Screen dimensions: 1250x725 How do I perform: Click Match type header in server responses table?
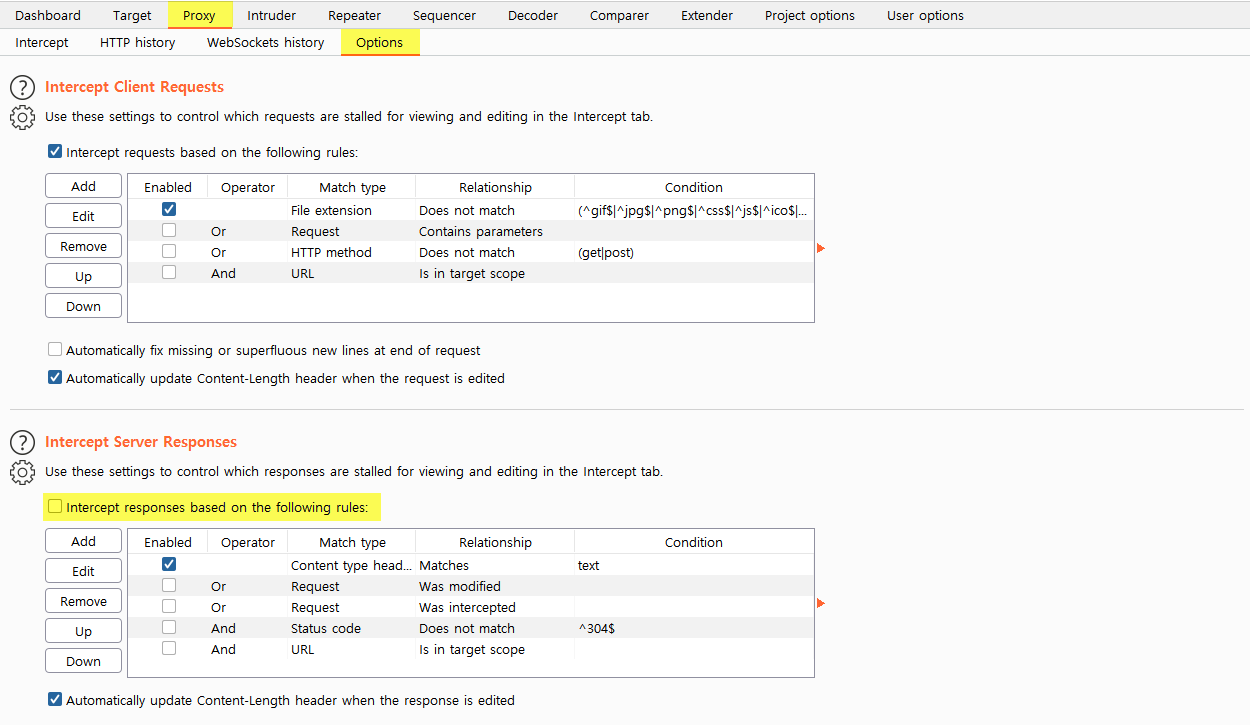point(352,542)
